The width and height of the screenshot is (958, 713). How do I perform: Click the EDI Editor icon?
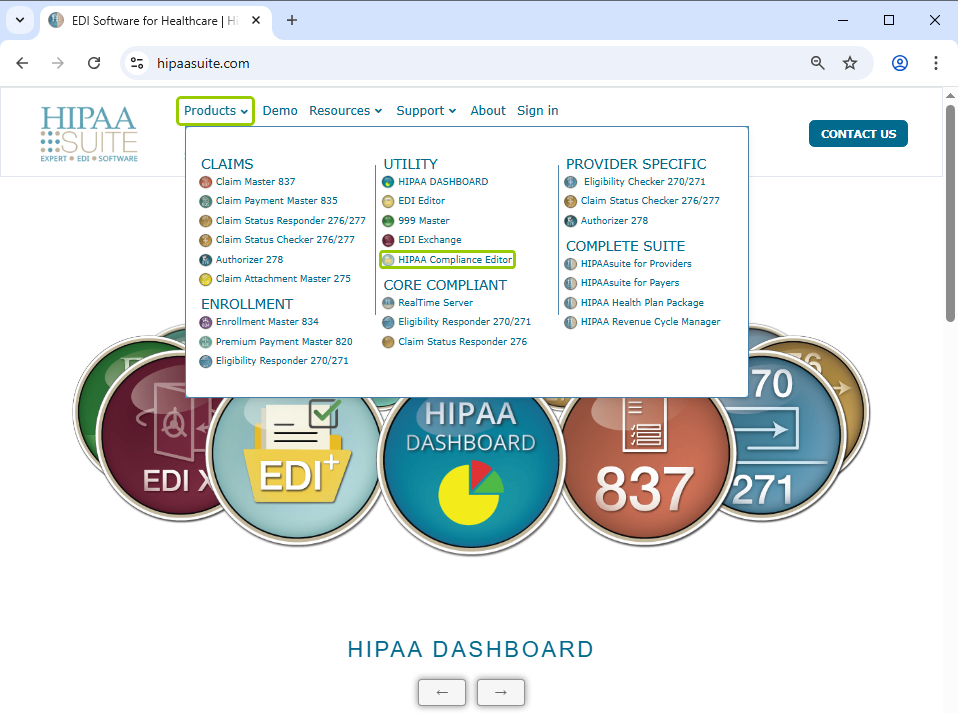(x=388, y=201)
